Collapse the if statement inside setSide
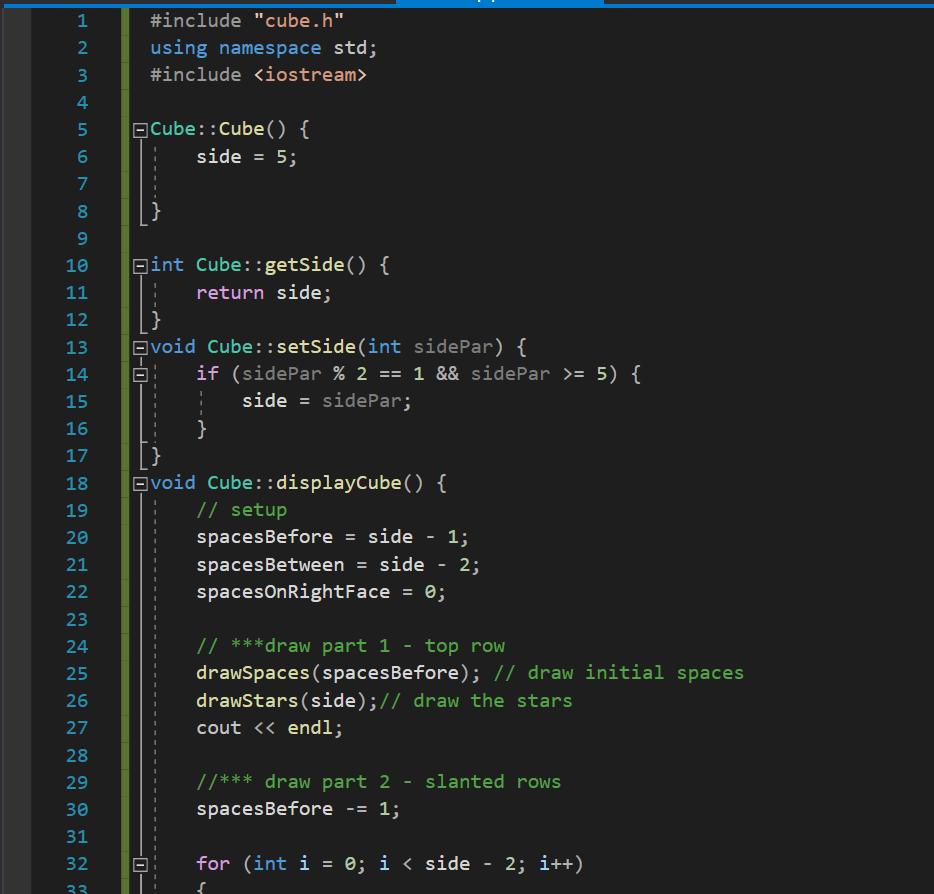 pyautogui.click(x=140, y=373)
